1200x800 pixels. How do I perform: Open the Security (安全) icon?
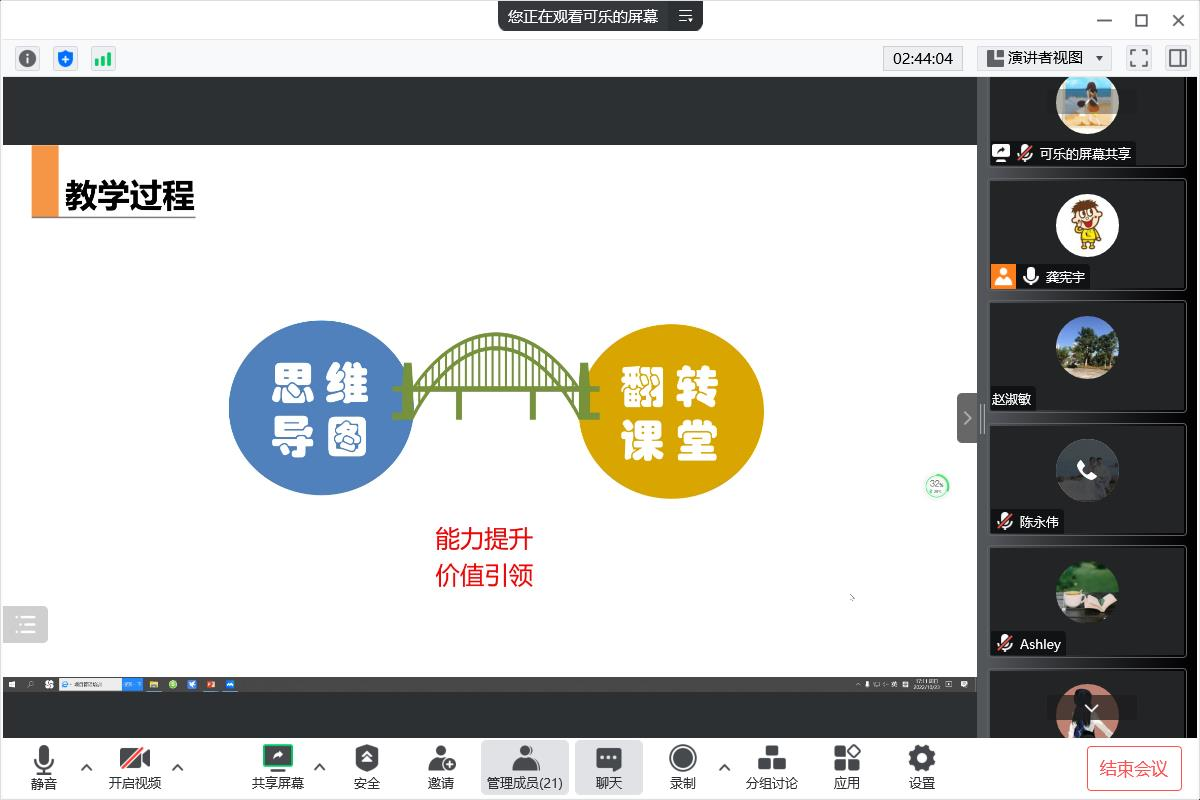point(367,767)
